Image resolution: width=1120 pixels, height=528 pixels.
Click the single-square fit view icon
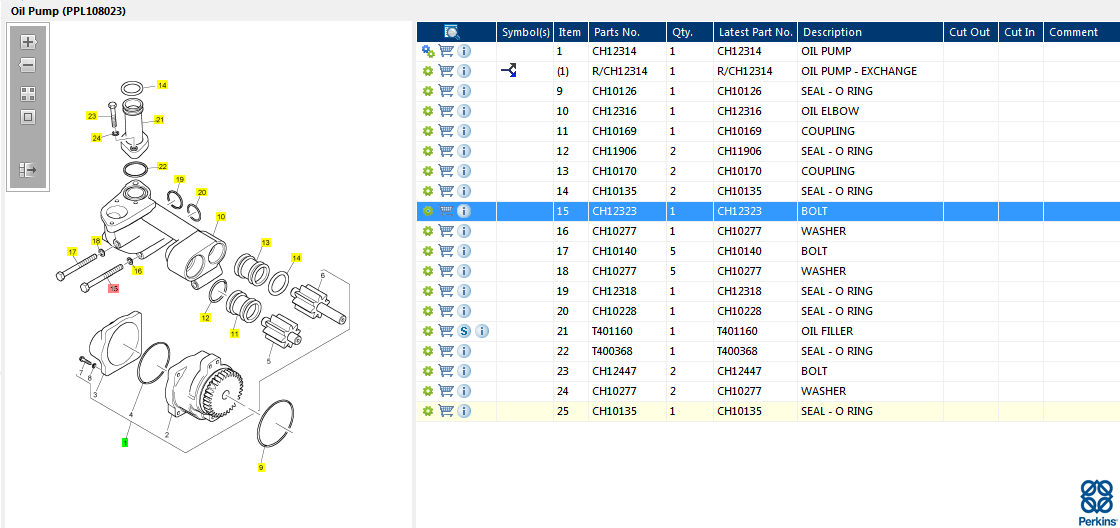point(28,117)
